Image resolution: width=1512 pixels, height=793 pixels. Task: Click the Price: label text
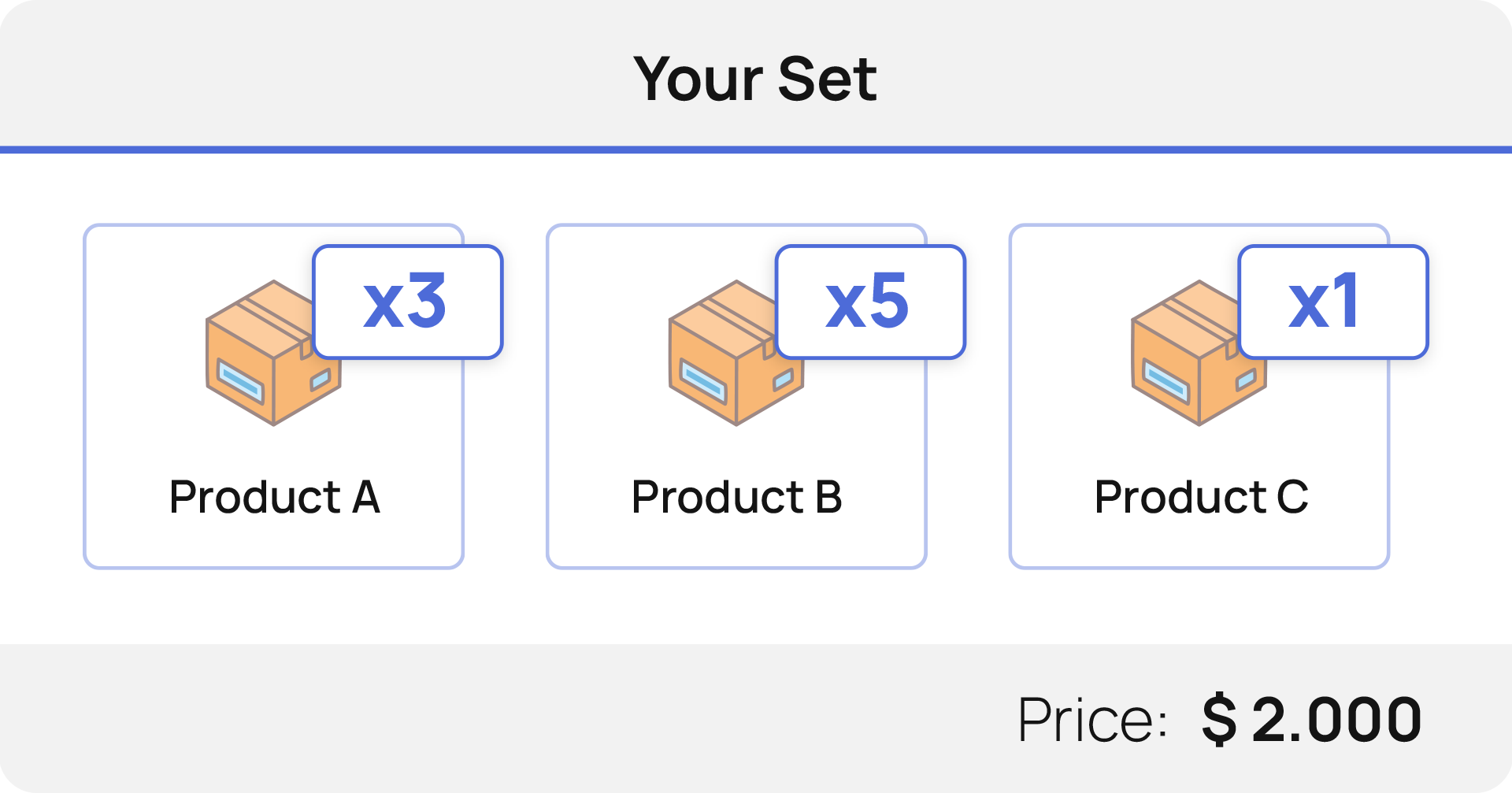1091,720
